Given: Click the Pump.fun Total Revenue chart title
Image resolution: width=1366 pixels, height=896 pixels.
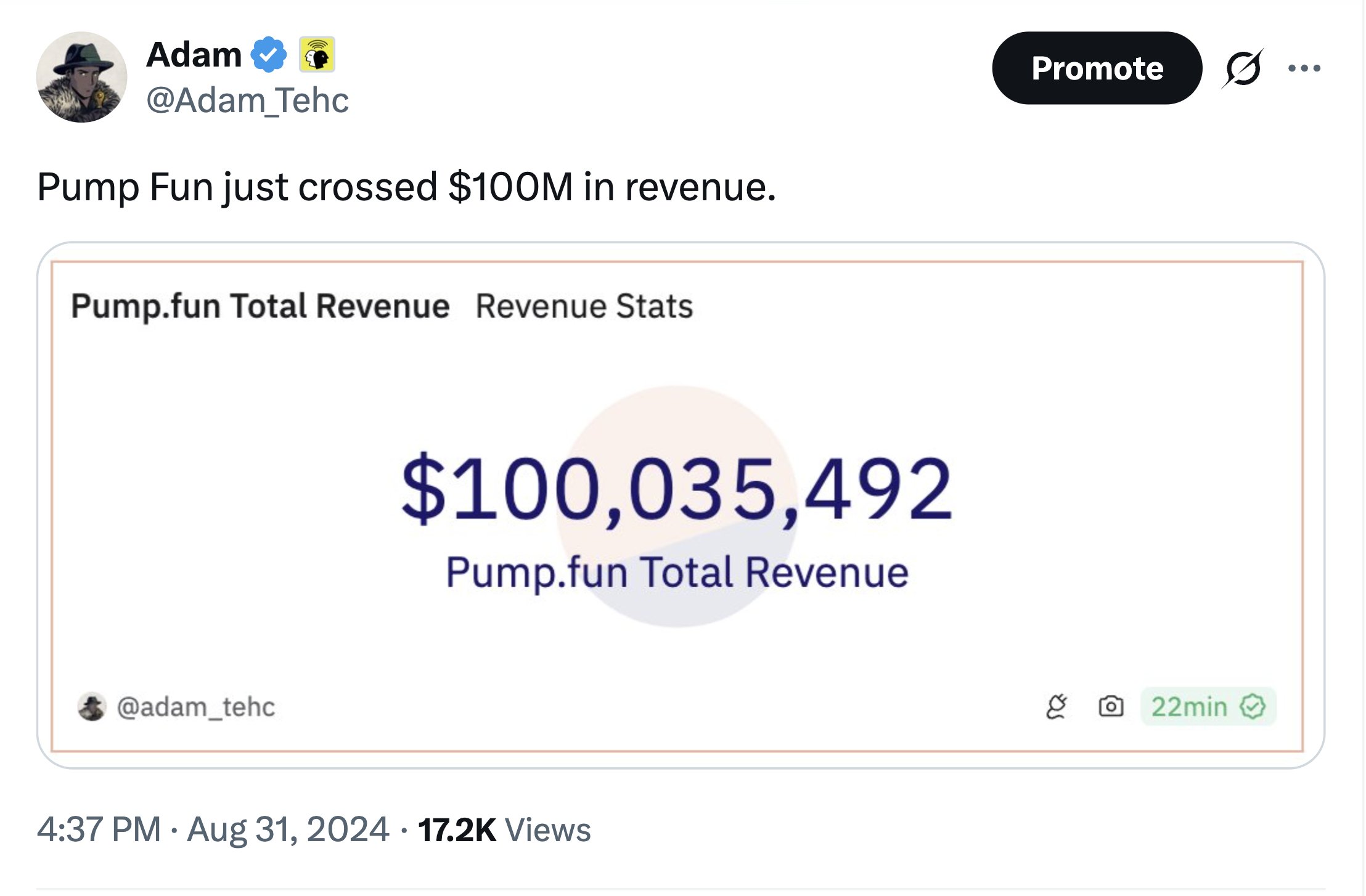Looking at the screenshot, I should click(x=260, y=306).
